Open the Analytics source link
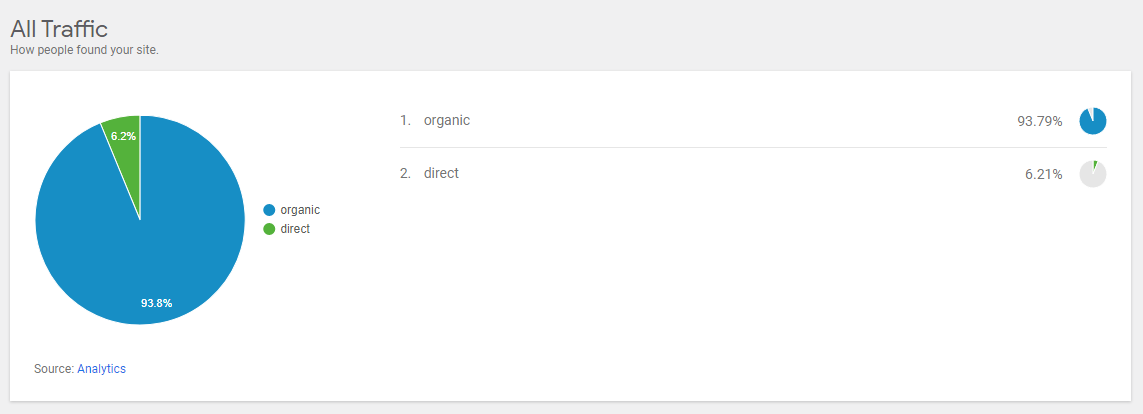Viewport: 1143px width, 414px height. (x=101, y=369)
